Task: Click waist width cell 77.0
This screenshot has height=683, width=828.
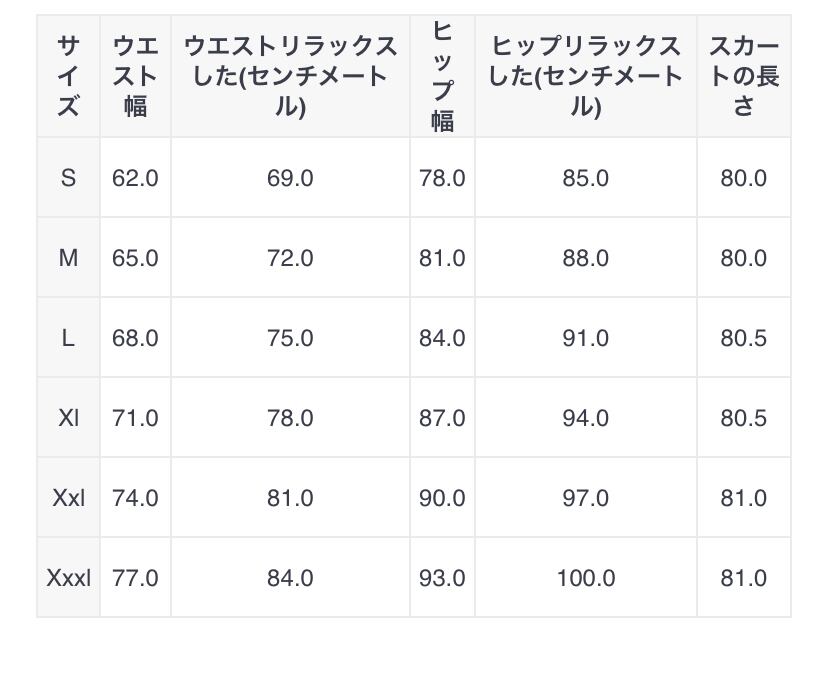Action: coord(135,578)
